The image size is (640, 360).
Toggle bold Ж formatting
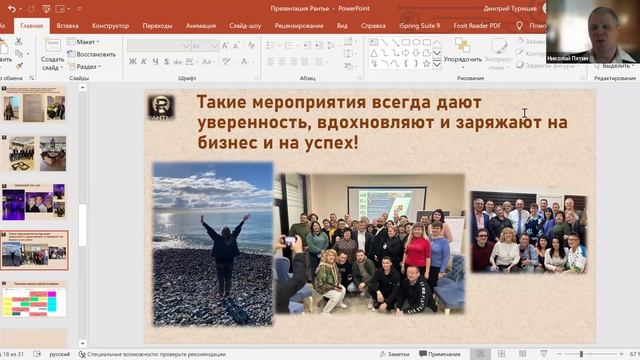pyautogui.click(x=133, y=62)
